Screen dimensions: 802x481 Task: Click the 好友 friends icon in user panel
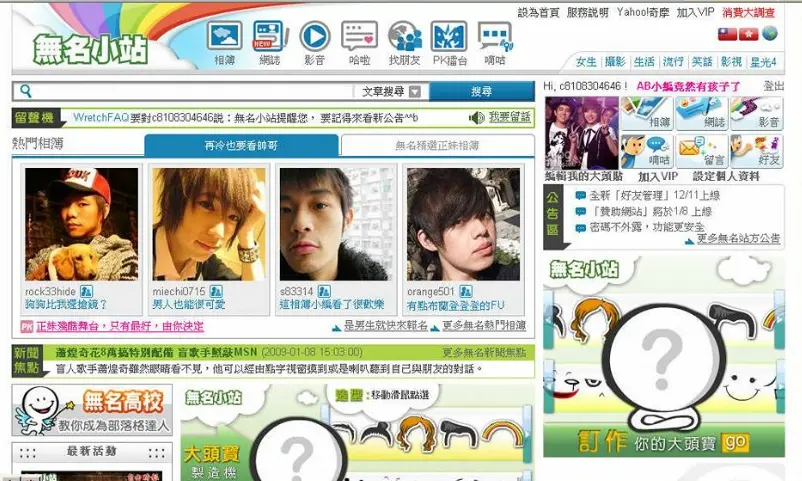[x=756, y=151]
